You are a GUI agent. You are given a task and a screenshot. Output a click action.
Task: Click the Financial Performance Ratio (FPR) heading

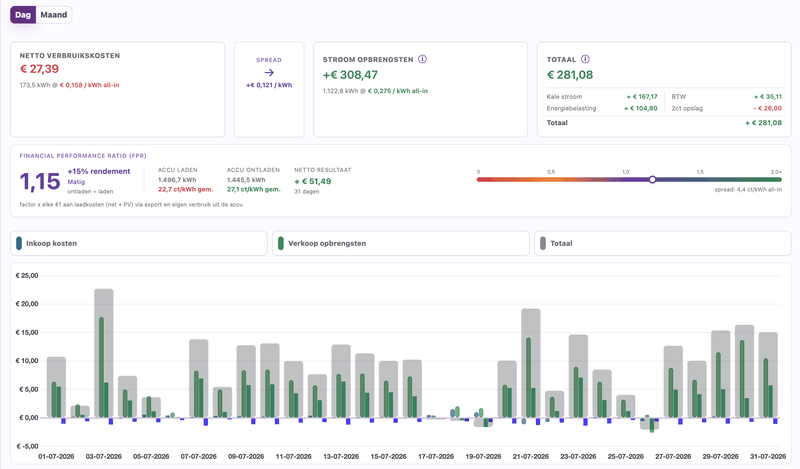click(x=83, y=156)
